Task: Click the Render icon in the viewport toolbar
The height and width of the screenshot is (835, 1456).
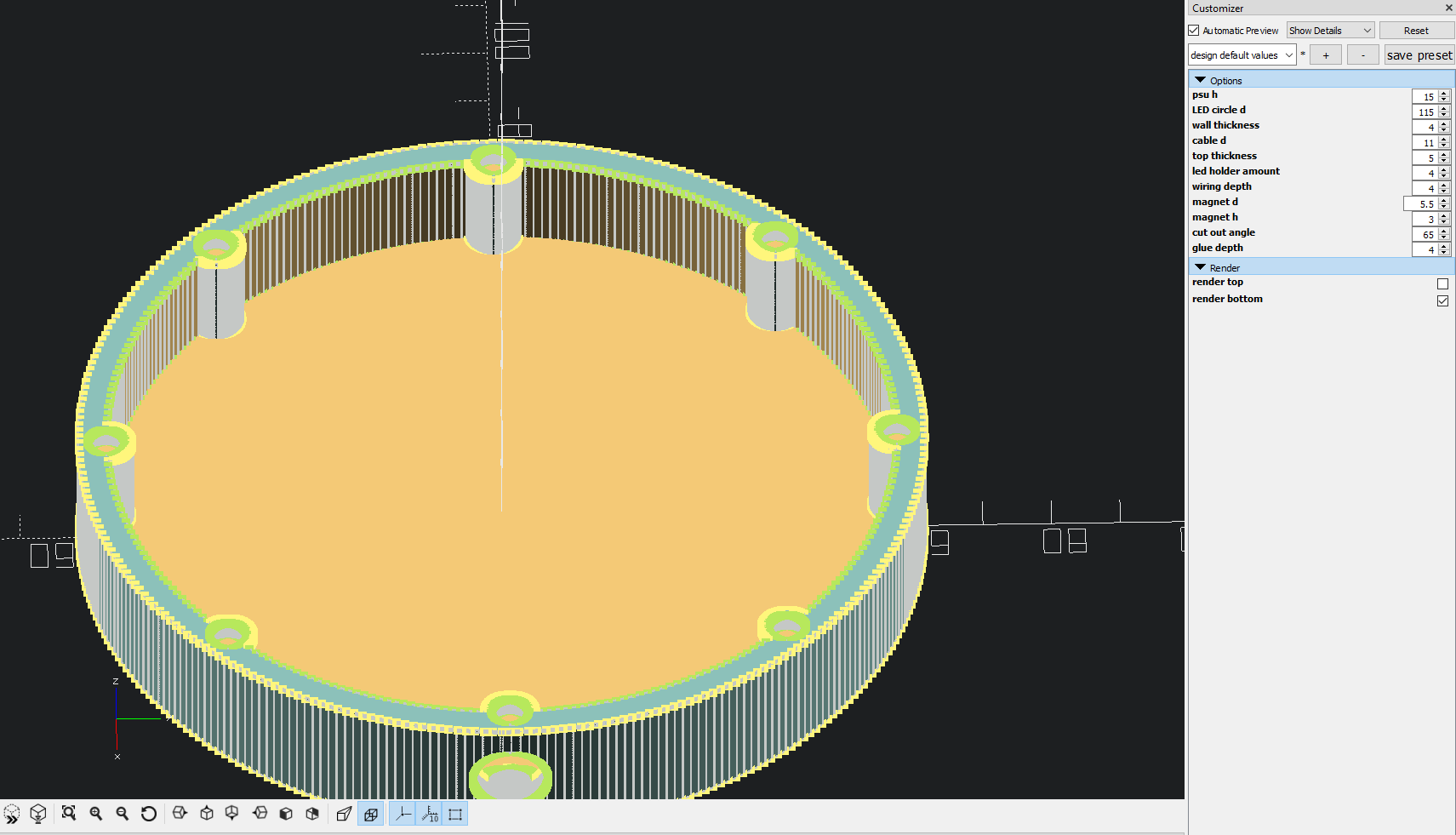Action: [38, 814]
